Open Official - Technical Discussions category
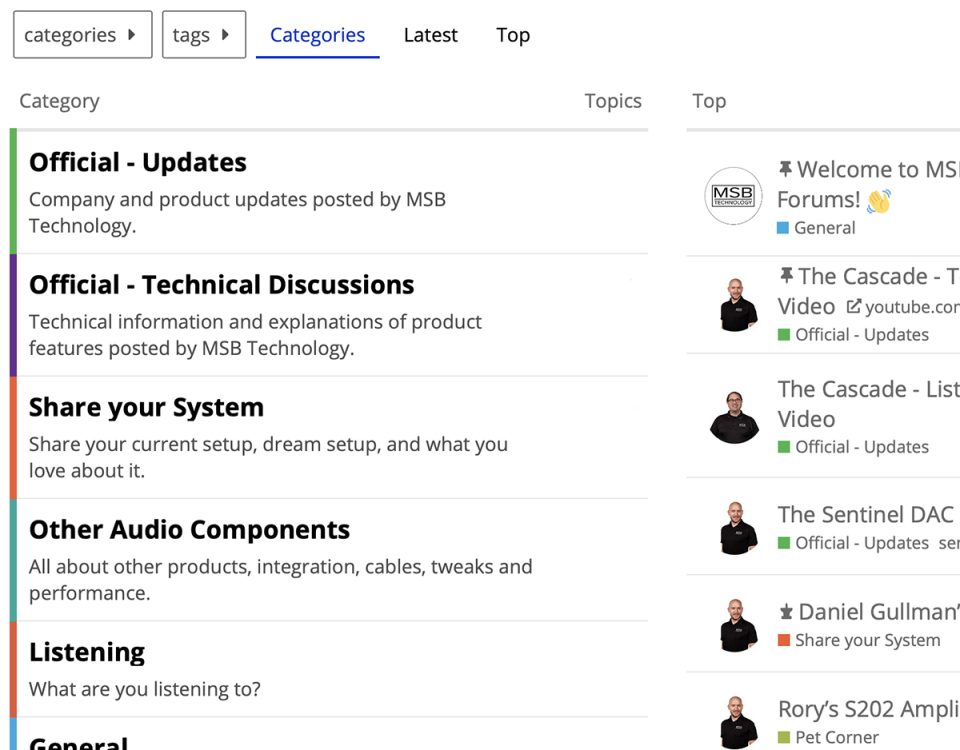960x750 pixels. pyautogui.click(x=222, y=285)
